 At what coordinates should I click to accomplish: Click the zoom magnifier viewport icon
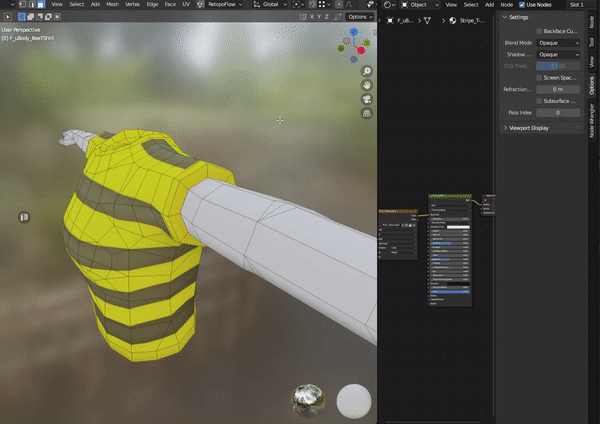(x=367, y=72)
